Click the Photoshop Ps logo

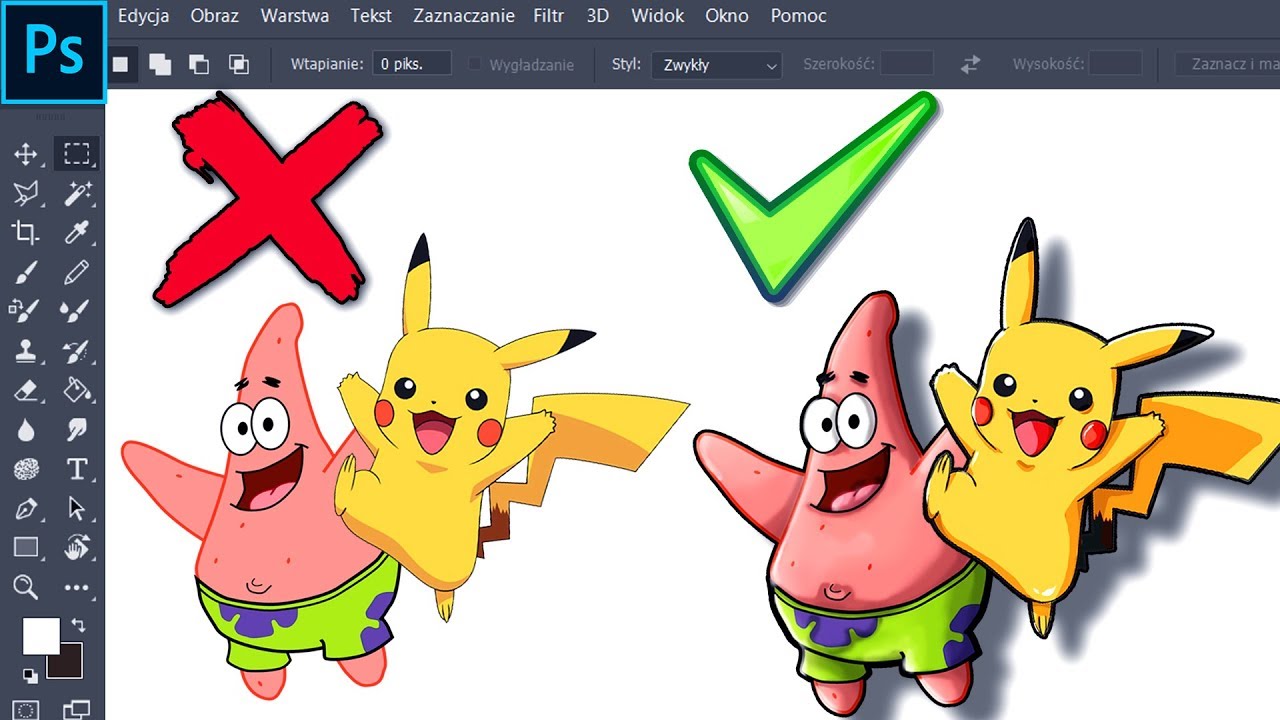54,52
